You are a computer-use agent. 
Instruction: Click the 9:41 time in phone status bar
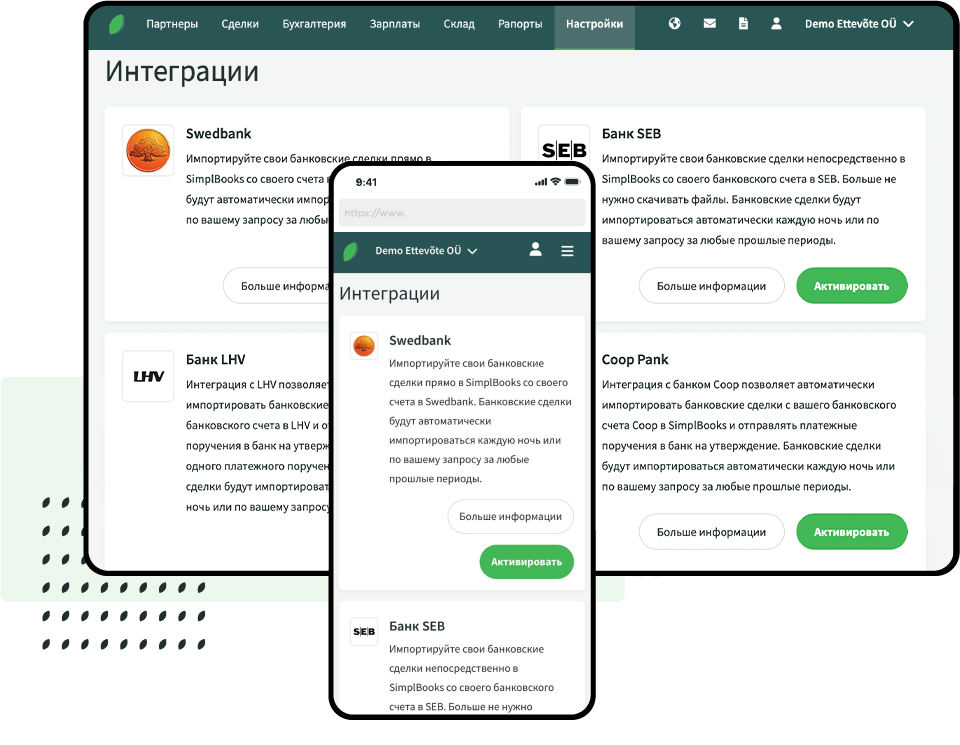pyautogui.click(x=366, y=182)
